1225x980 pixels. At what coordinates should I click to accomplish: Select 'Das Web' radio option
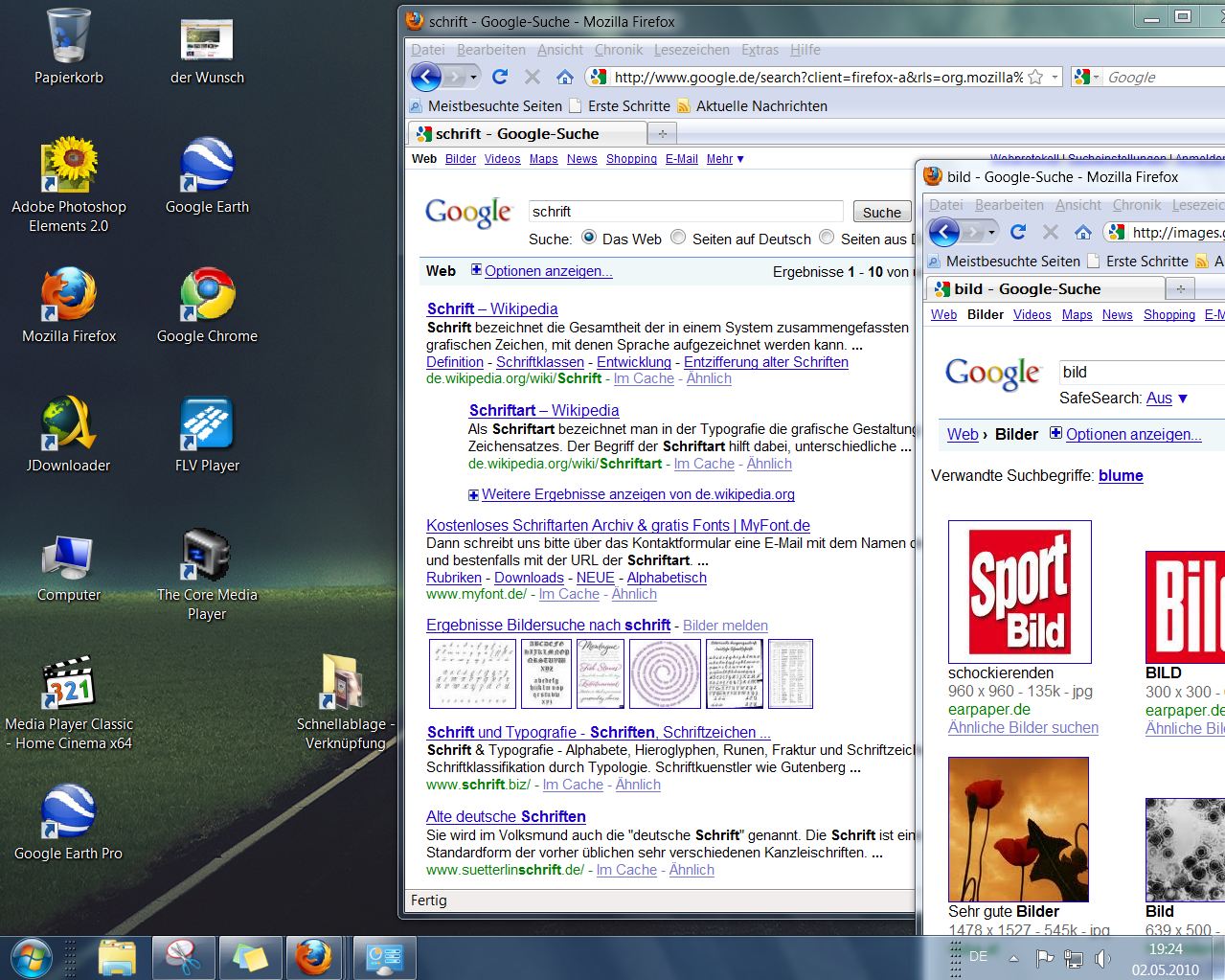coord(589,237)
